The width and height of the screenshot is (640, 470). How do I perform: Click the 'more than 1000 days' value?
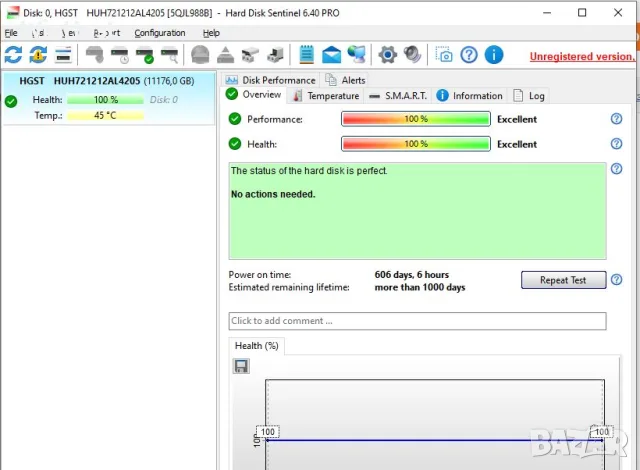click(420, 288)
